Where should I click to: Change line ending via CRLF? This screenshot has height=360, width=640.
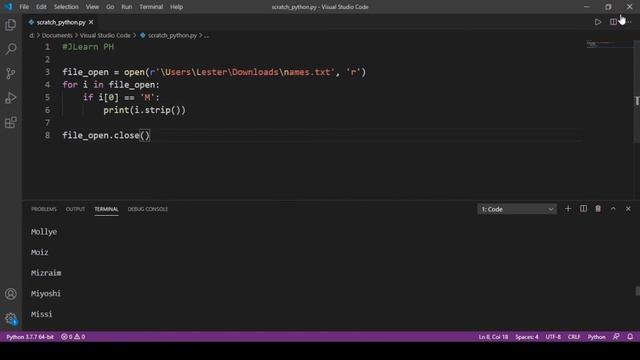[x=574, y=337]
